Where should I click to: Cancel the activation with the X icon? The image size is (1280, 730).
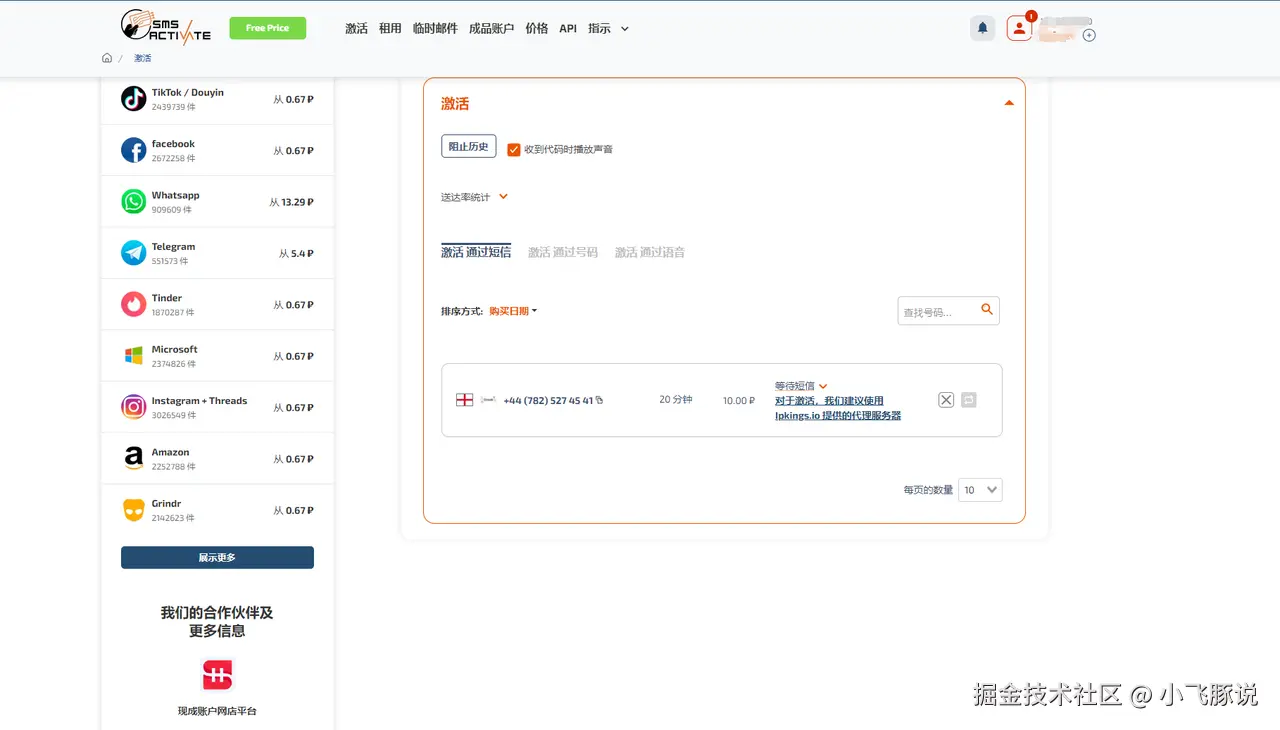pos(946,400)
